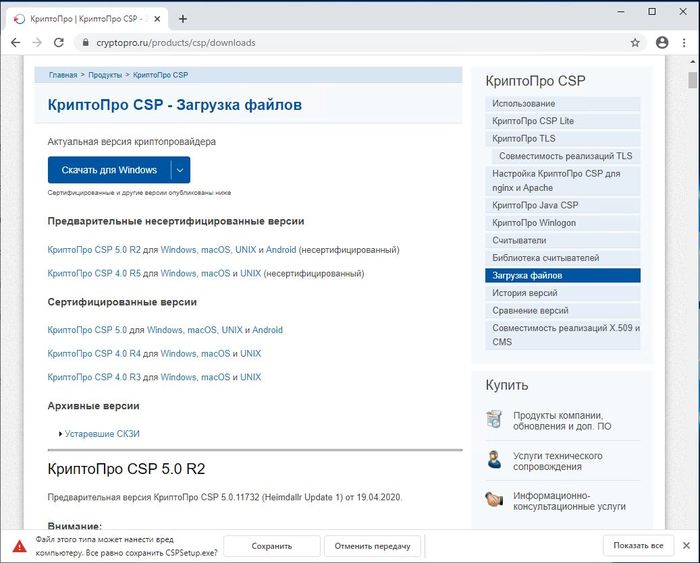Viewport: 700px width, 563px height.
Task: Click the tab favicon of КриптоПро
Action: click(x=19, y=19)
